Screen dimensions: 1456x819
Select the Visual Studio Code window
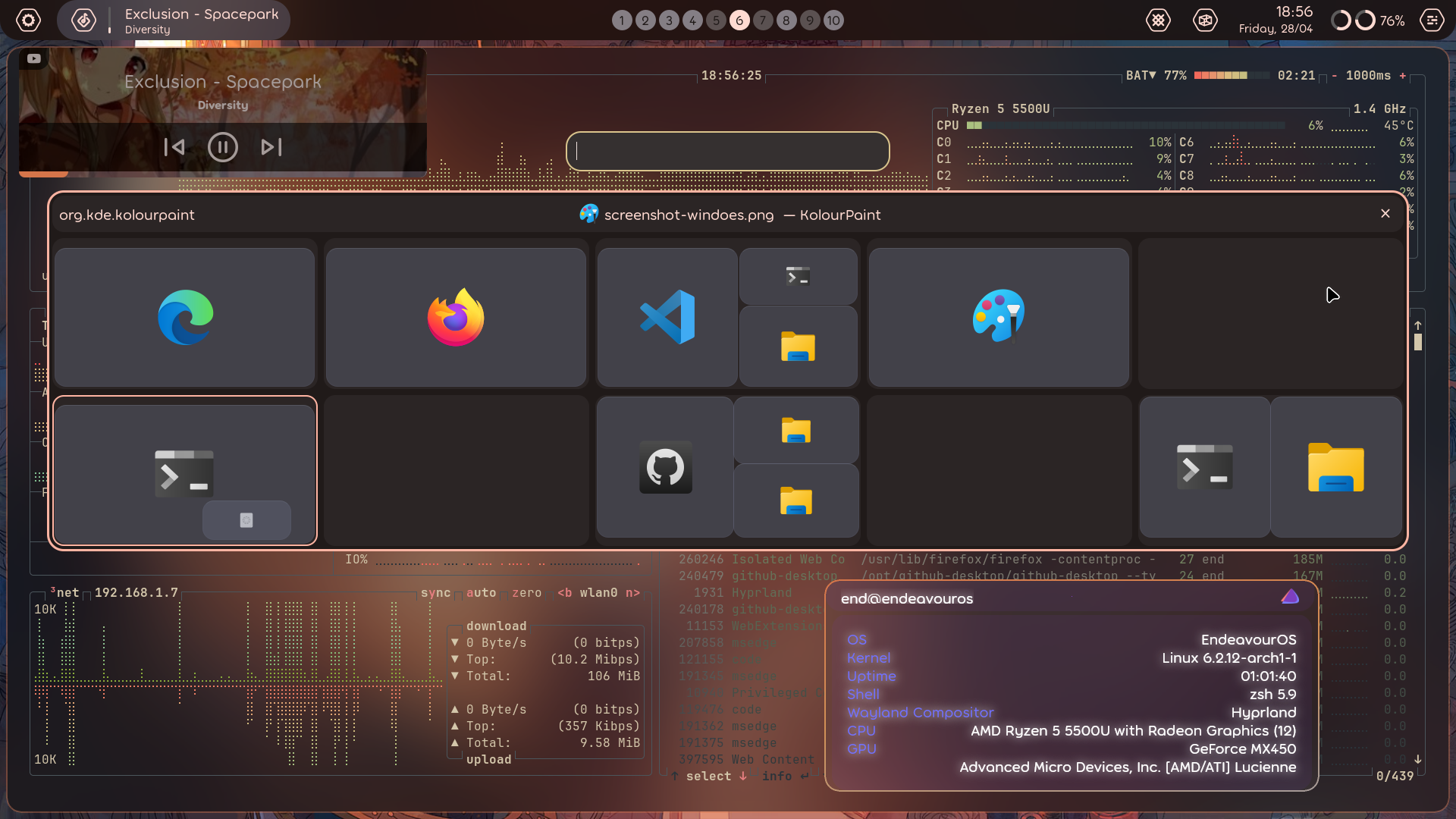[667, 317]
